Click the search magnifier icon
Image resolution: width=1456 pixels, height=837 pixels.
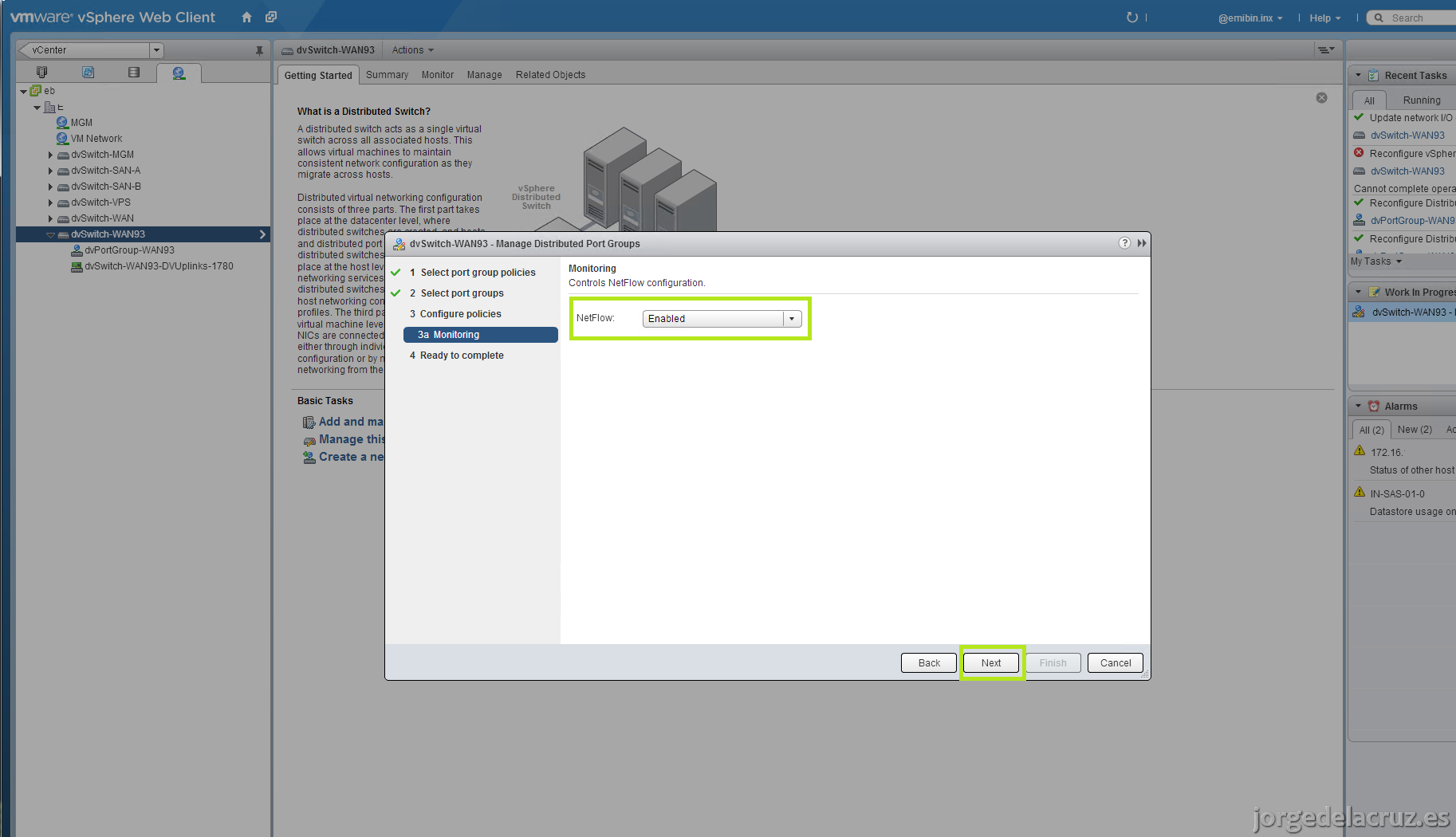click(1379, 18)
